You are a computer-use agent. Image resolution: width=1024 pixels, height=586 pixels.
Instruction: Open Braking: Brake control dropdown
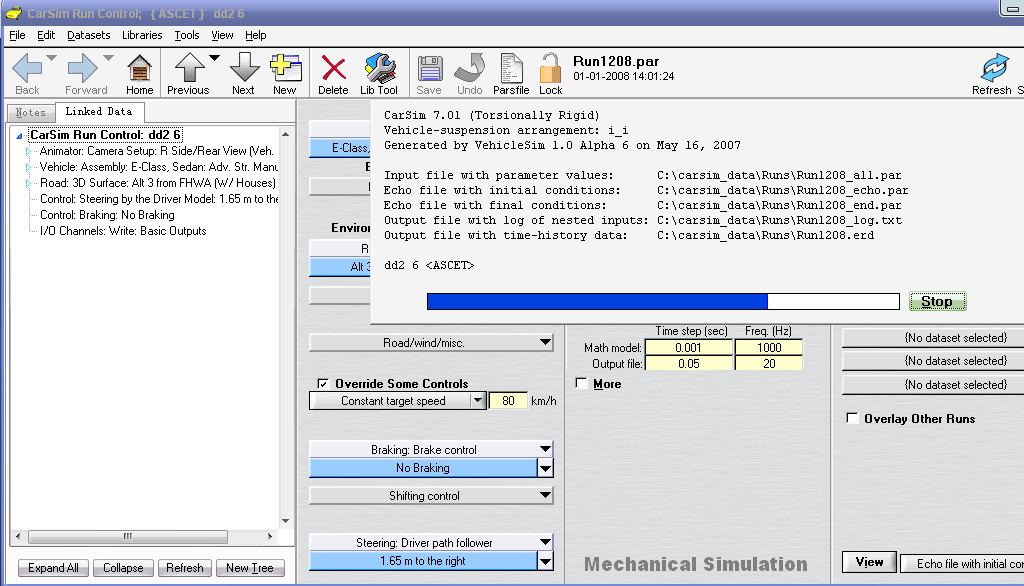431,449
